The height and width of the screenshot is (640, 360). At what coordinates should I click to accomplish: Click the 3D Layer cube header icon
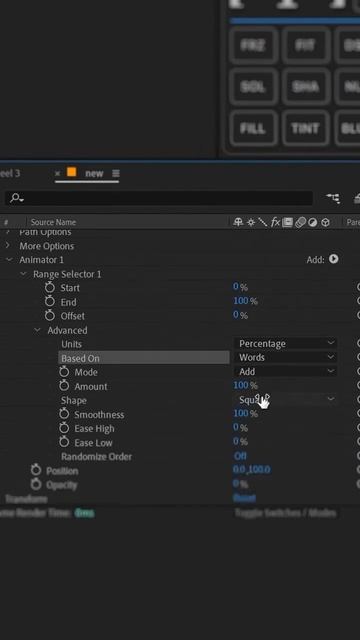(x=325, y=222)
